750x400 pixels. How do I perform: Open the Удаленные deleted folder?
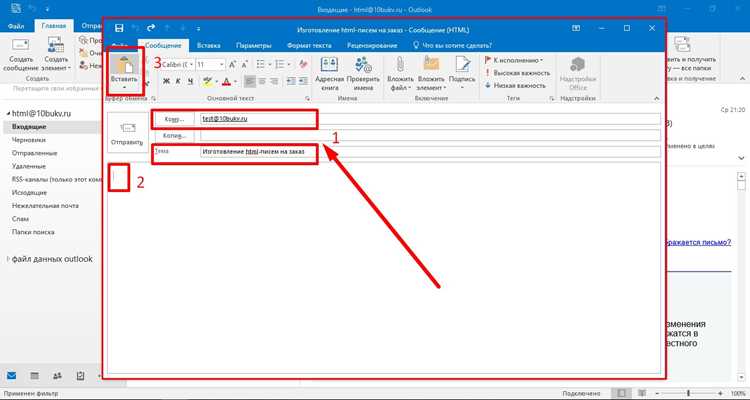(29, 166)
